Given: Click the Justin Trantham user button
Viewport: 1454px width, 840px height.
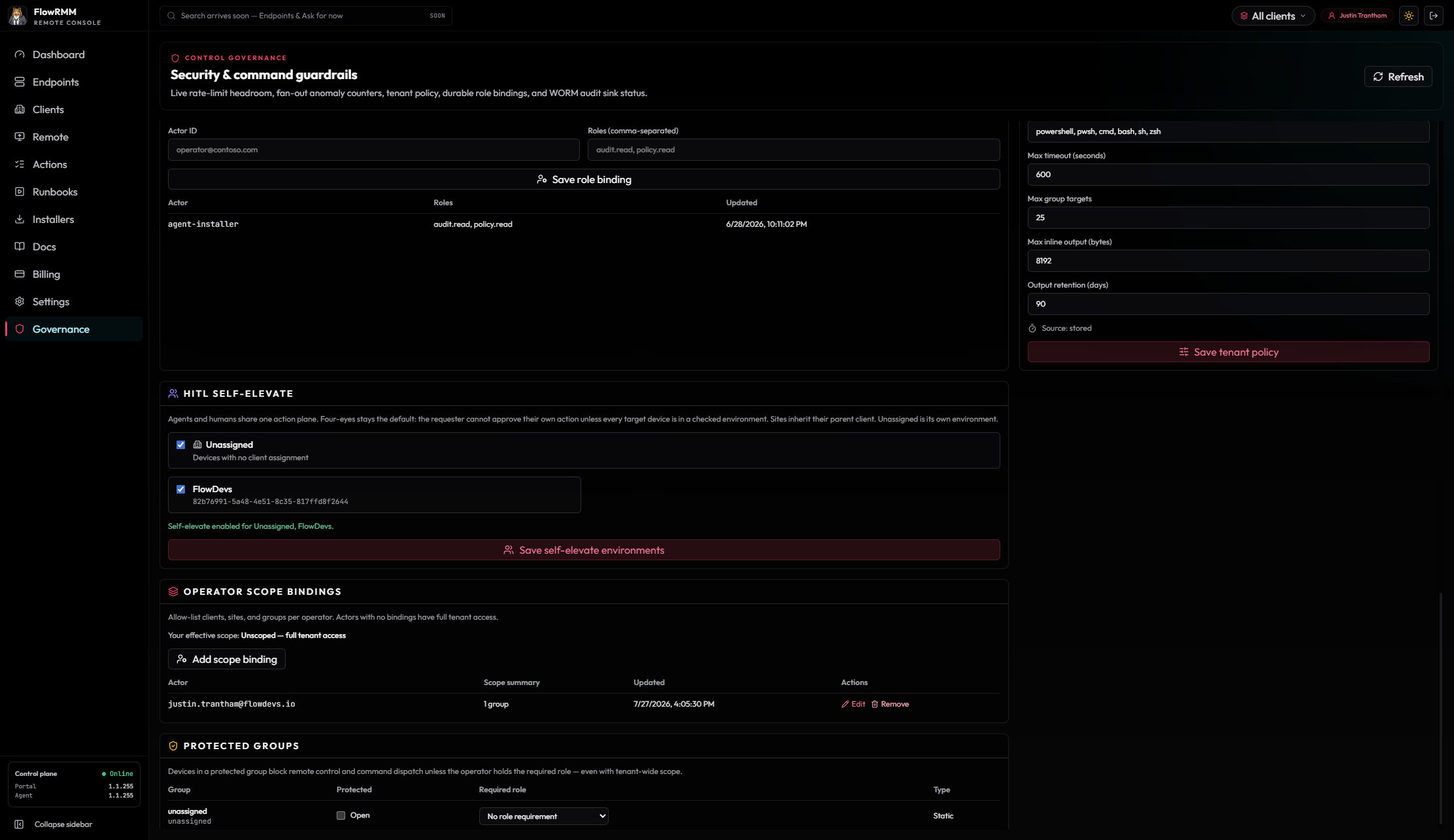Looking at the screenshot, I should (1357, 16).
